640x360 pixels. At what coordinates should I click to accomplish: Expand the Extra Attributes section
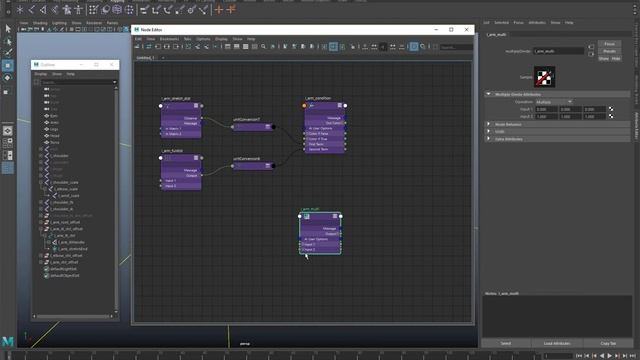489,139
